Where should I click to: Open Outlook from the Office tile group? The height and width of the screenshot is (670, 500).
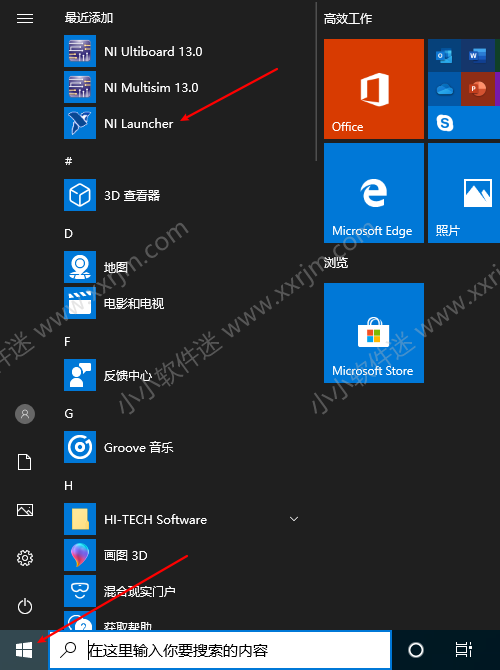[444, 55]
